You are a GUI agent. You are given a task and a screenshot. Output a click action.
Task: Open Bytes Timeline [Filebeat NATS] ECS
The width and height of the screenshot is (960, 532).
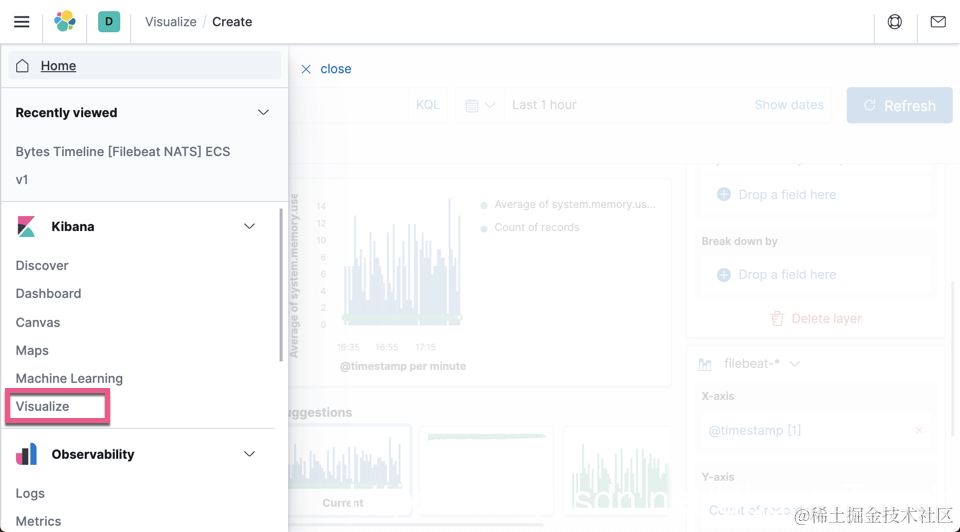tap(123, 152)
